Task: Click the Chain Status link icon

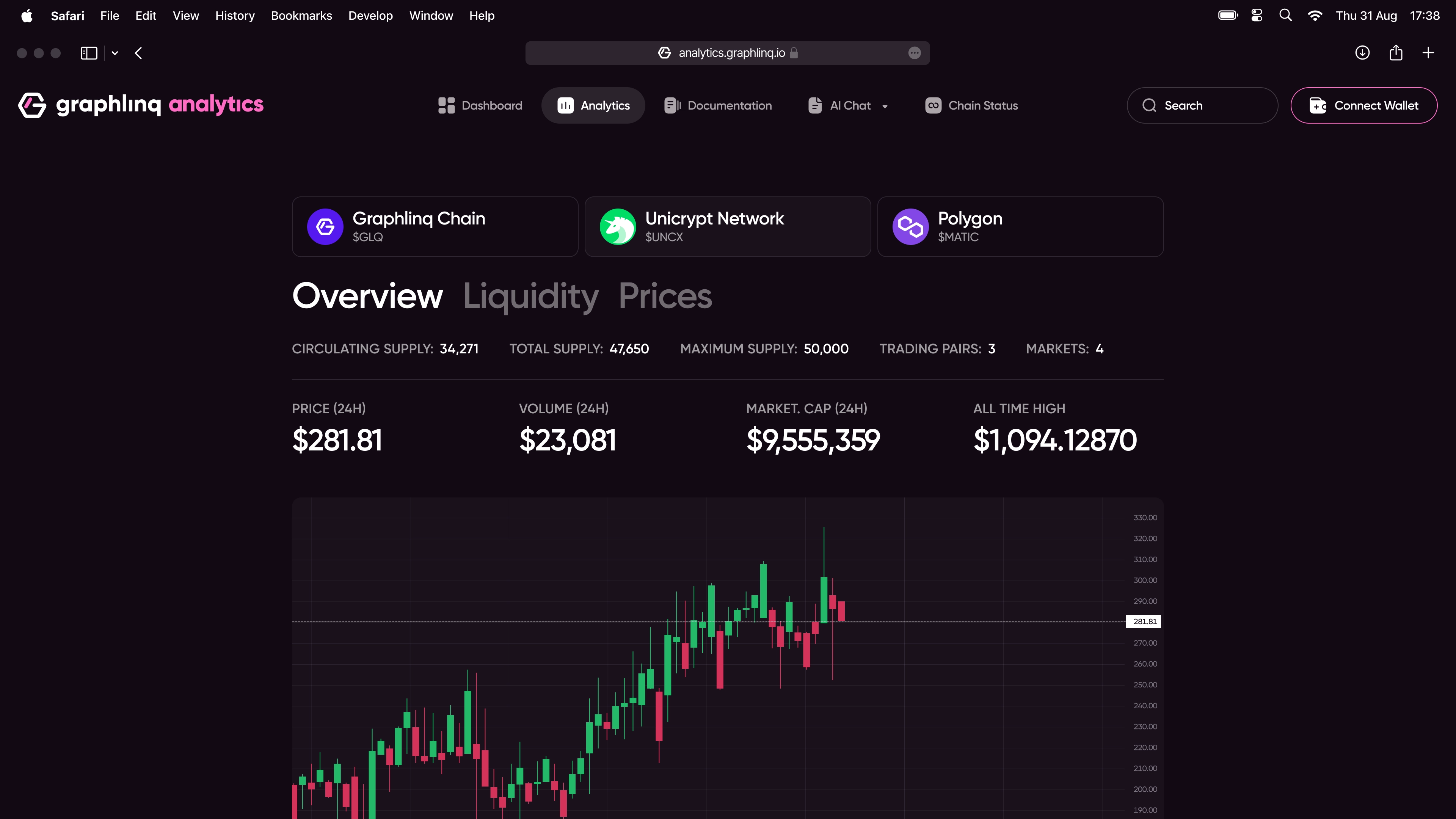Action: pyautogui.click(x=933, y=105)
